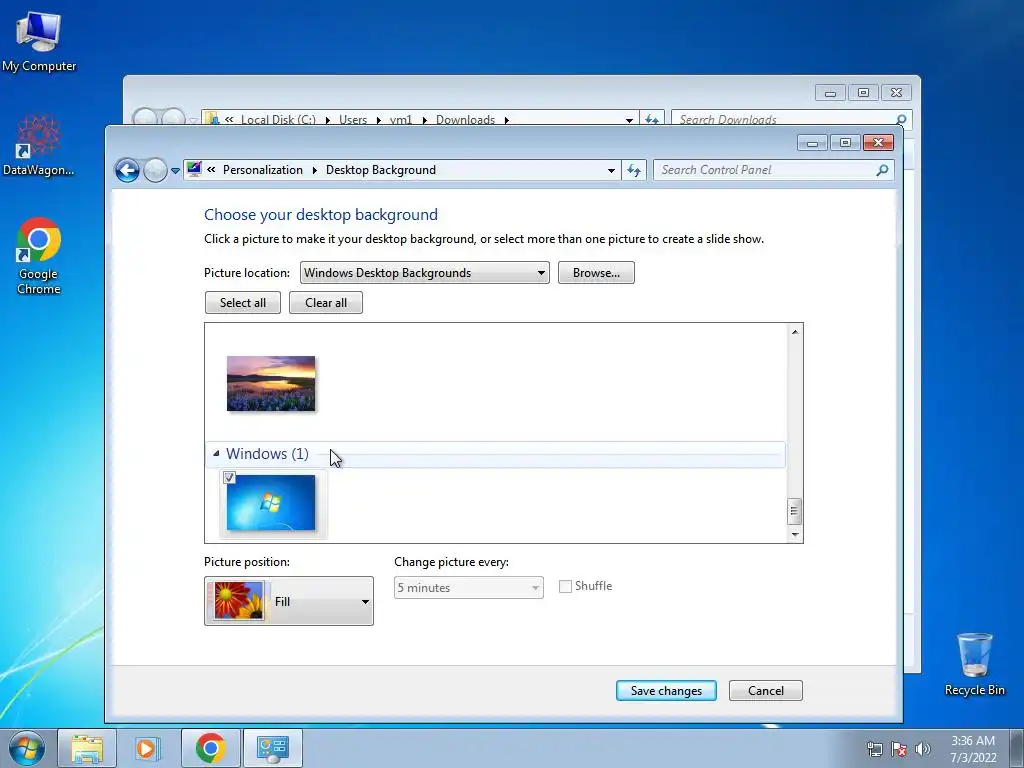This screenshot has width=1024, height=768.
Task: Open Windows Explorer from the taskbar
Action: 87,748
